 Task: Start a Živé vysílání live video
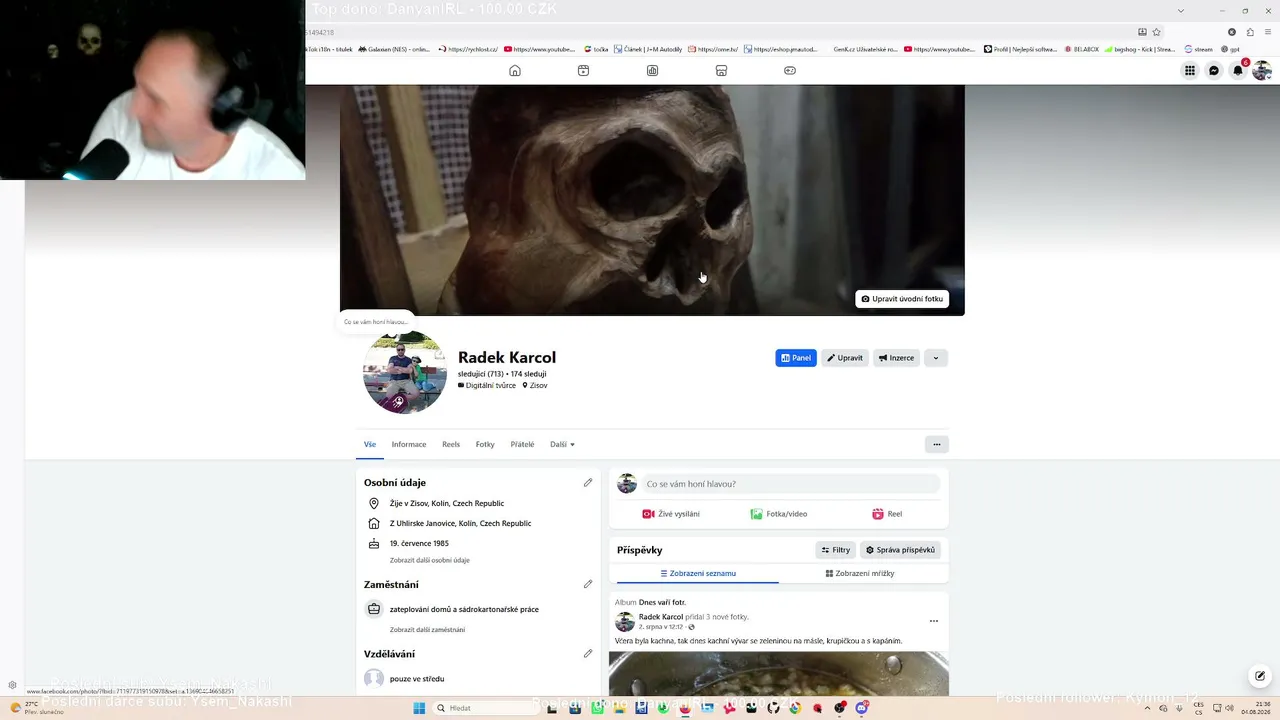(671, 514)
